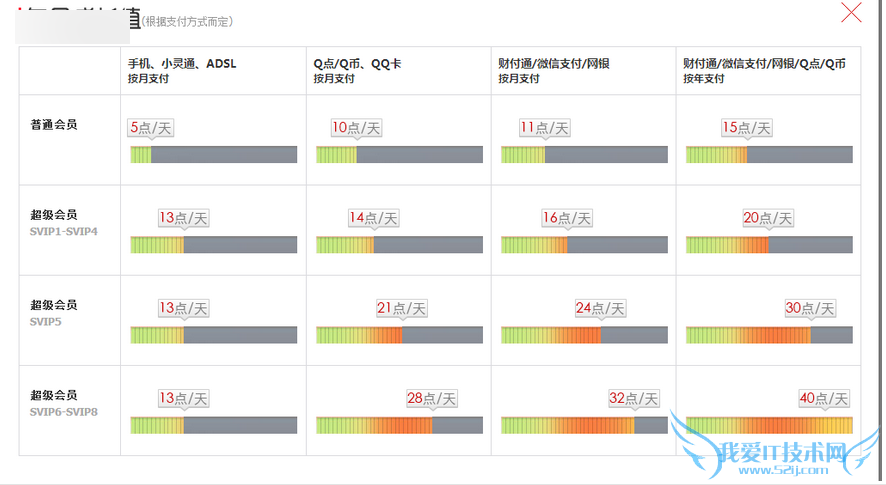Click the progress bar under 21点/天
Screen dimensions: 886x485
click(399, 335)
